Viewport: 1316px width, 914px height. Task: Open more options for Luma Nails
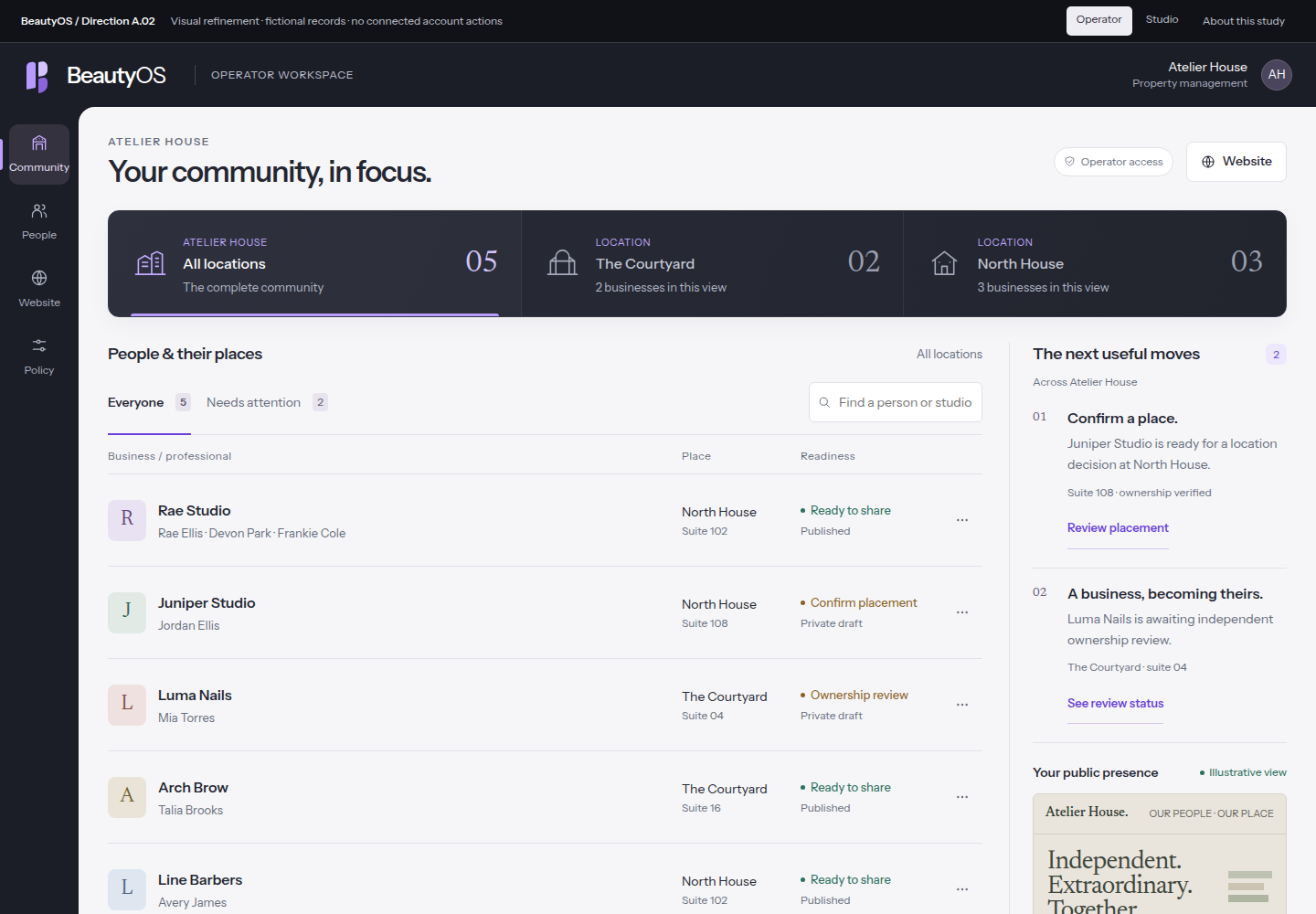click(x=962, y=705)
